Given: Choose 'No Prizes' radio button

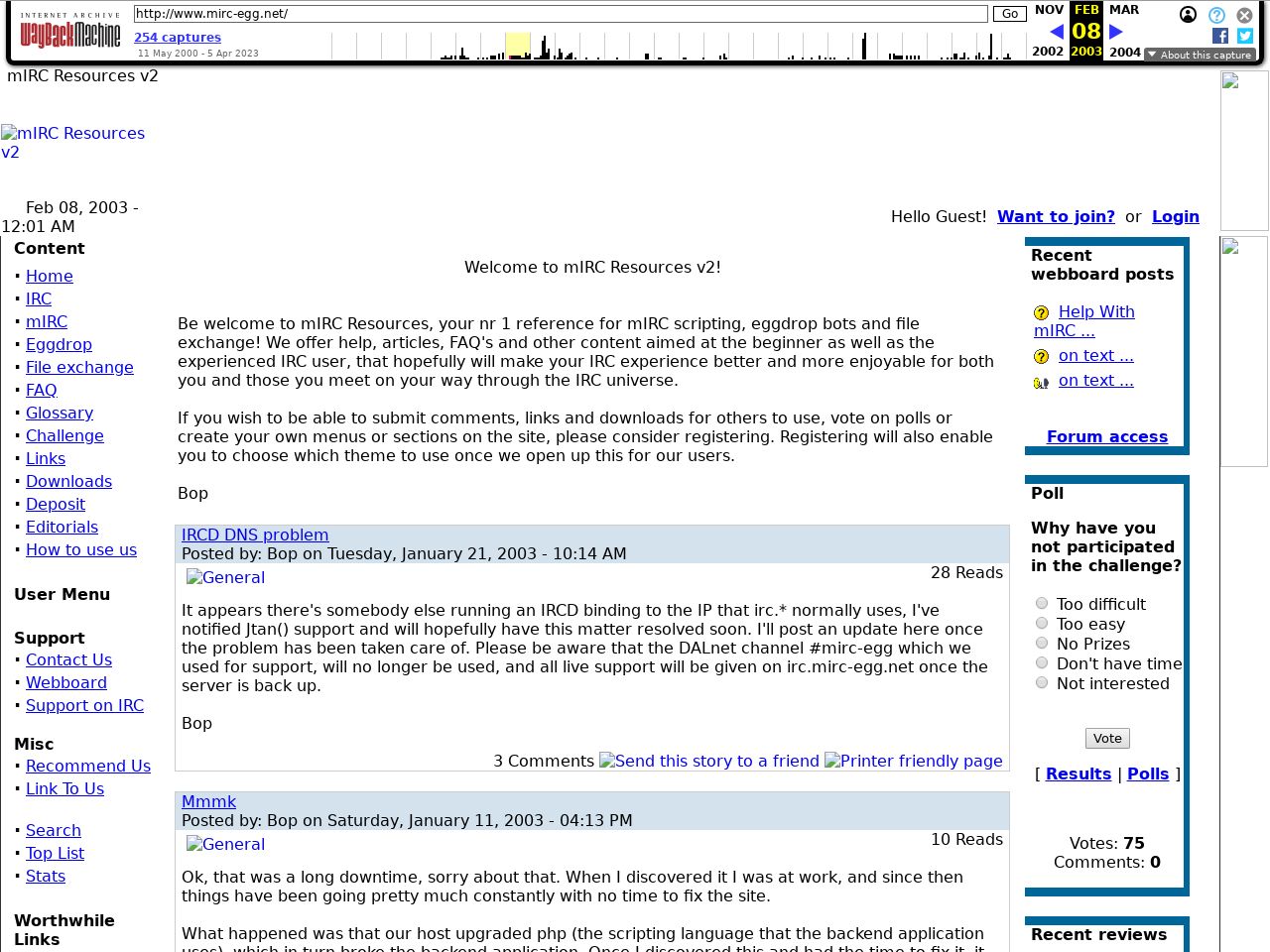Looking at the screenshot, I should (1042, 643).
